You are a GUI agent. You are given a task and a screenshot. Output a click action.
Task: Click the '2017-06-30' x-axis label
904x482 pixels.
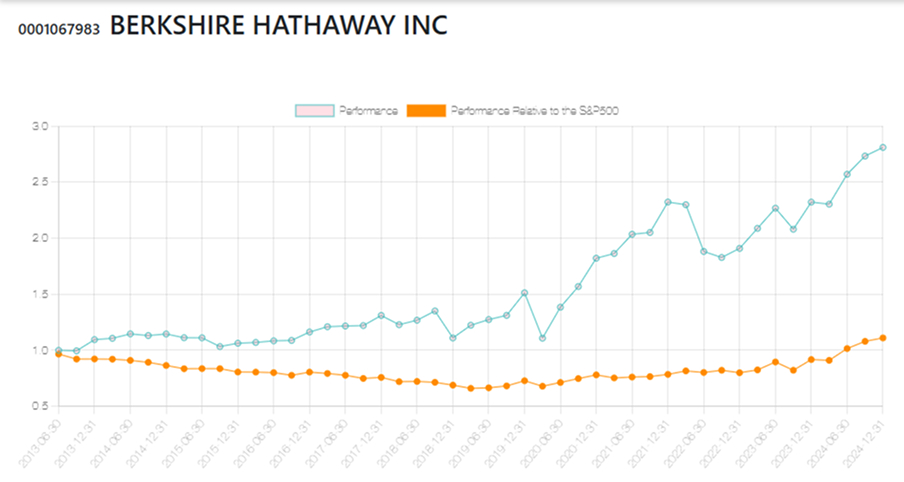(x=327, y=444)
